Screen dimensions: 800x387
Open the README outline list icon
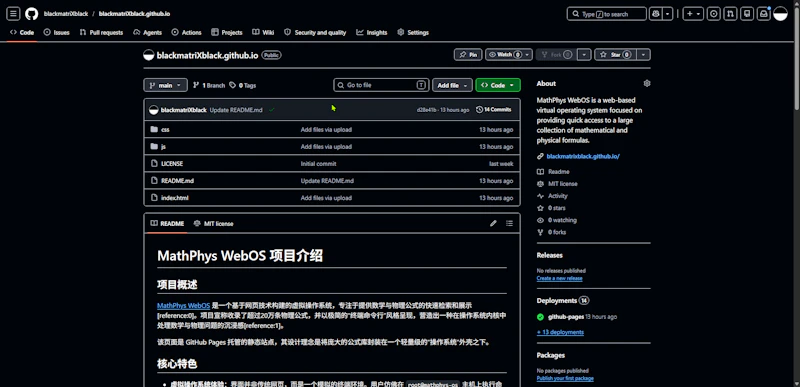[509, 223]
